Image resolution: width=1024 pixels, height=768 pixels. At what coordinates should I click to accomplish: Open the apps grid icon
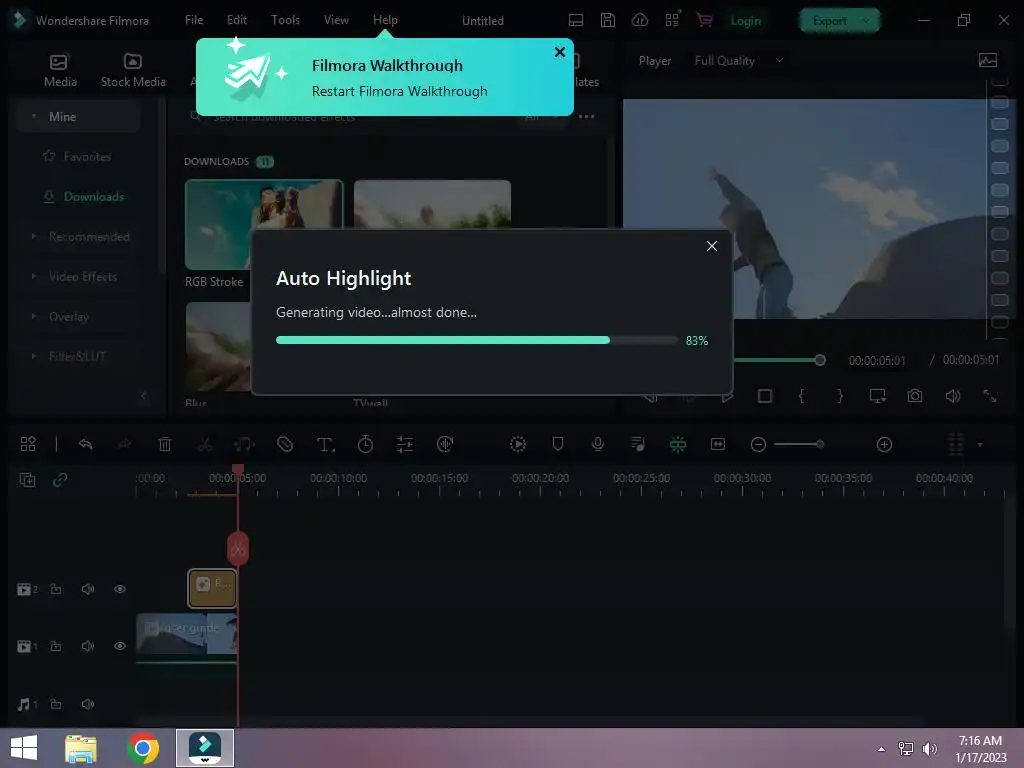click(x=672, y=20)
